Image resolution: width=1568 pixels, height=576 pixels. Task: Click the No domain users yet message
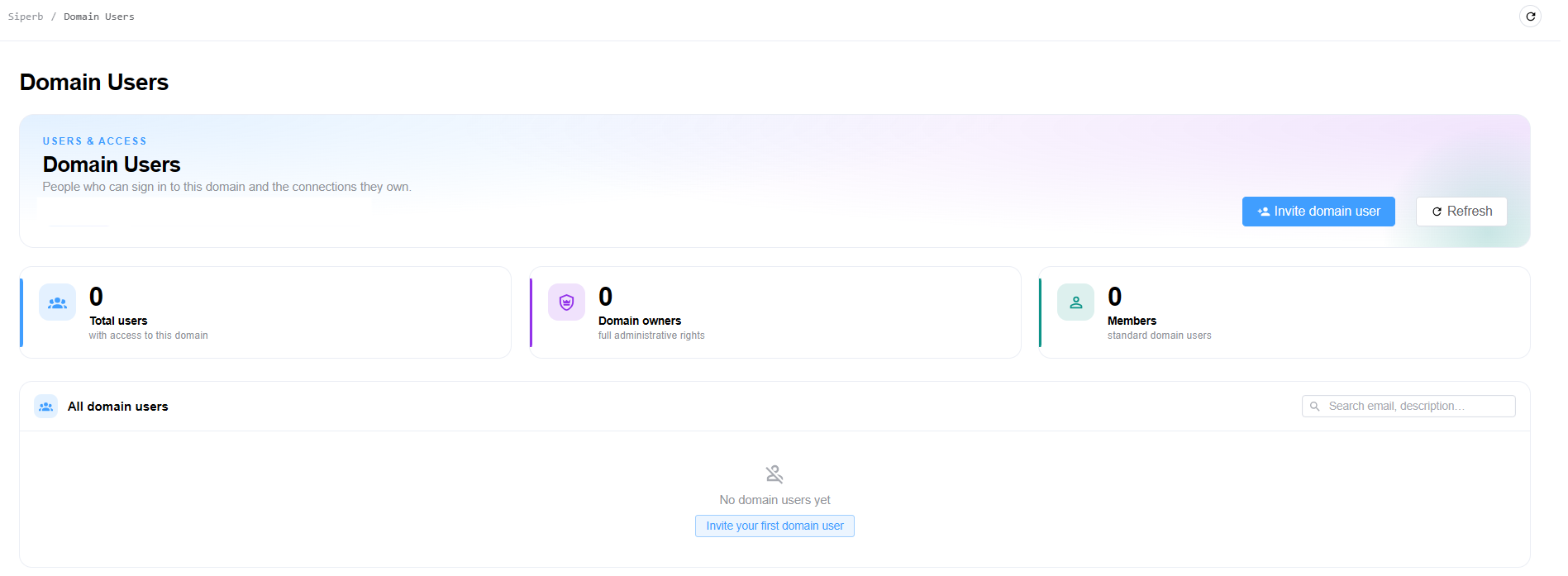(774, 500)
